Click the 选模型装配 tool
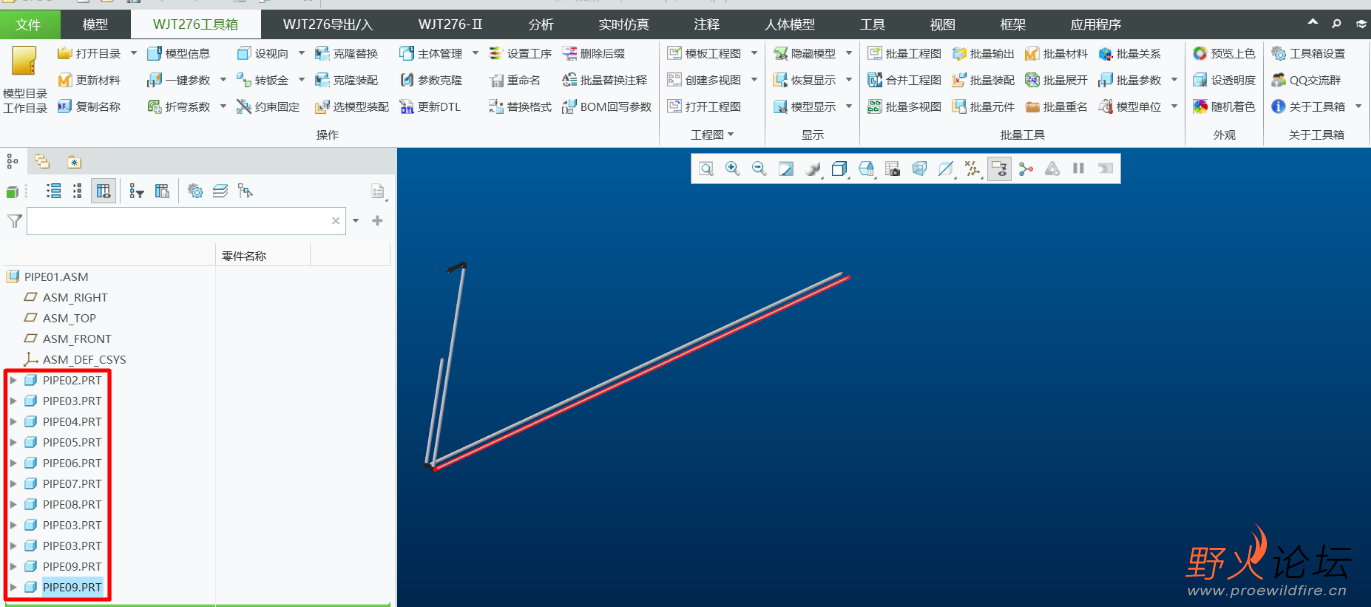 coord(352,106)
